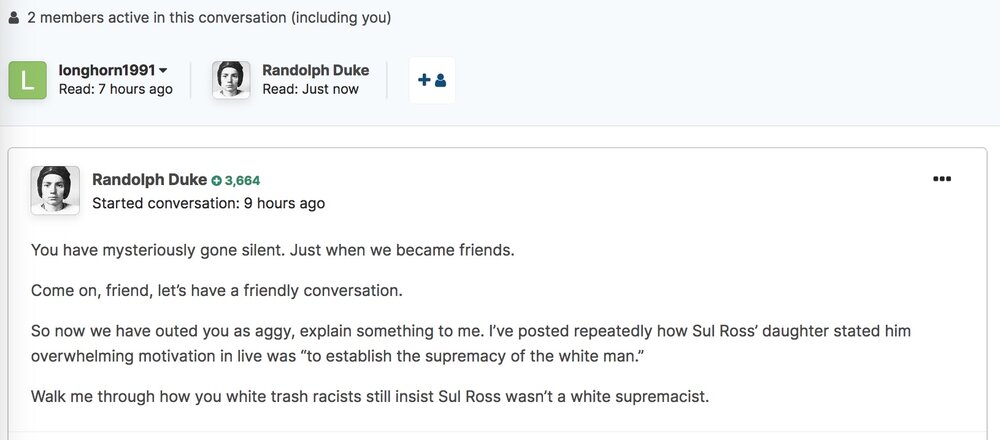Open the add member button
The height and width of the screenshot is (440, 1000).
(x=432, y=80)
